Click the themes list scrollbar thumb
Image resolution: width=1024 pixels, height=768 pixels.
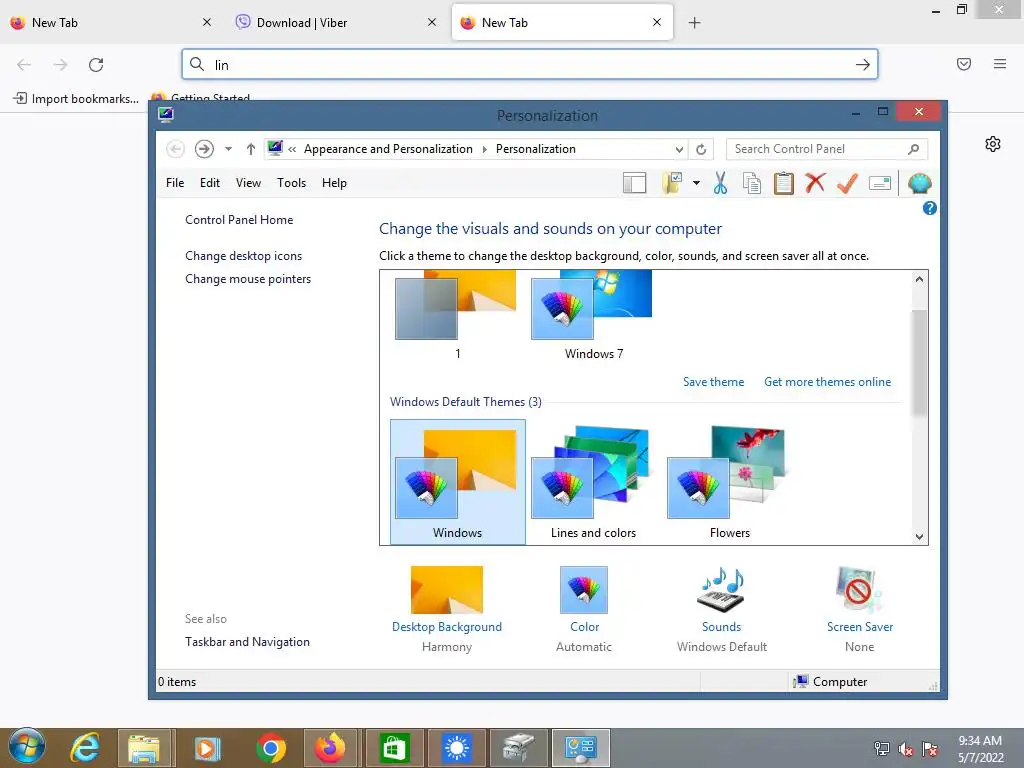(919, 362)
